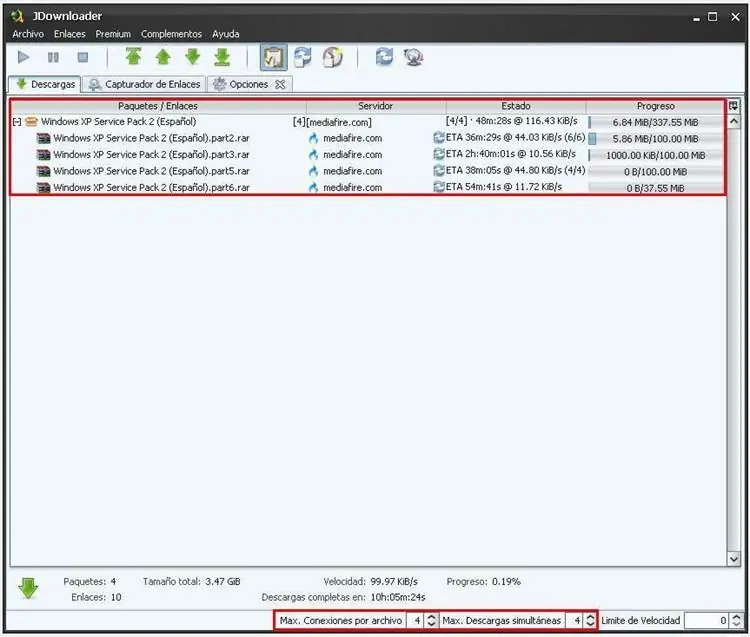The width and height of the screenshot is (750, 637).
Task: Switch to Capturador de Enlaces tab
Action: [x=144, y=84]
